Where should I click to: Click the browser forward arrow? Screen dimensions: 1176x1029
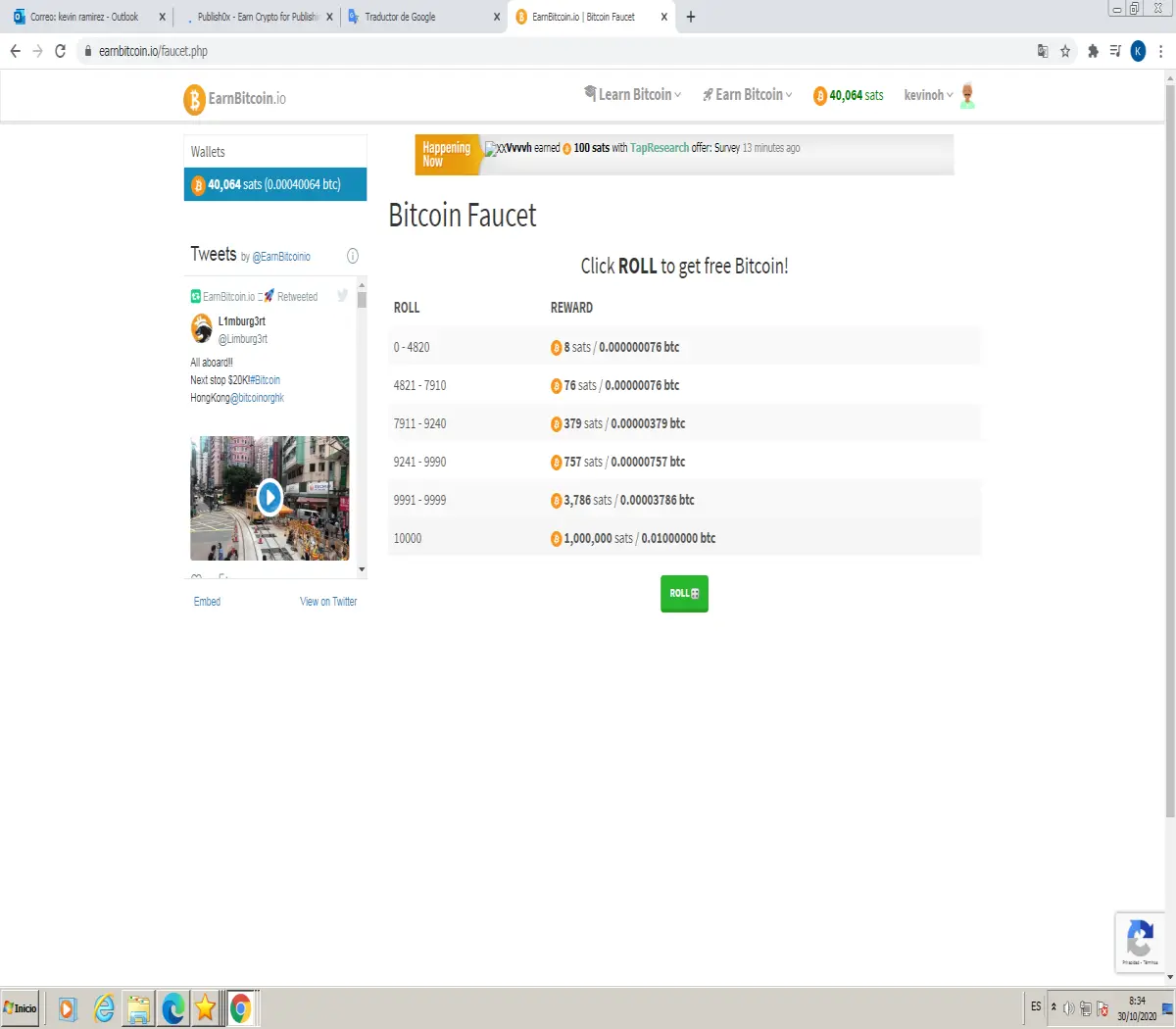(38, 51)
